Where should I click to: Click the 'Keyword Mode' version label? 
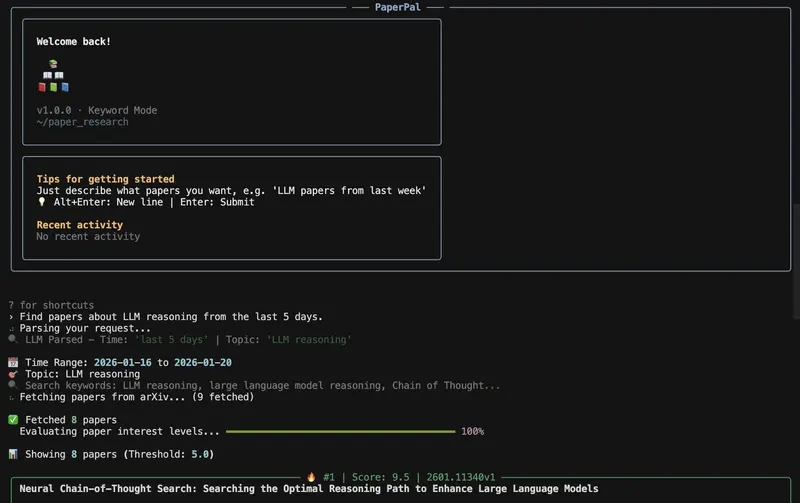[118, 110]
